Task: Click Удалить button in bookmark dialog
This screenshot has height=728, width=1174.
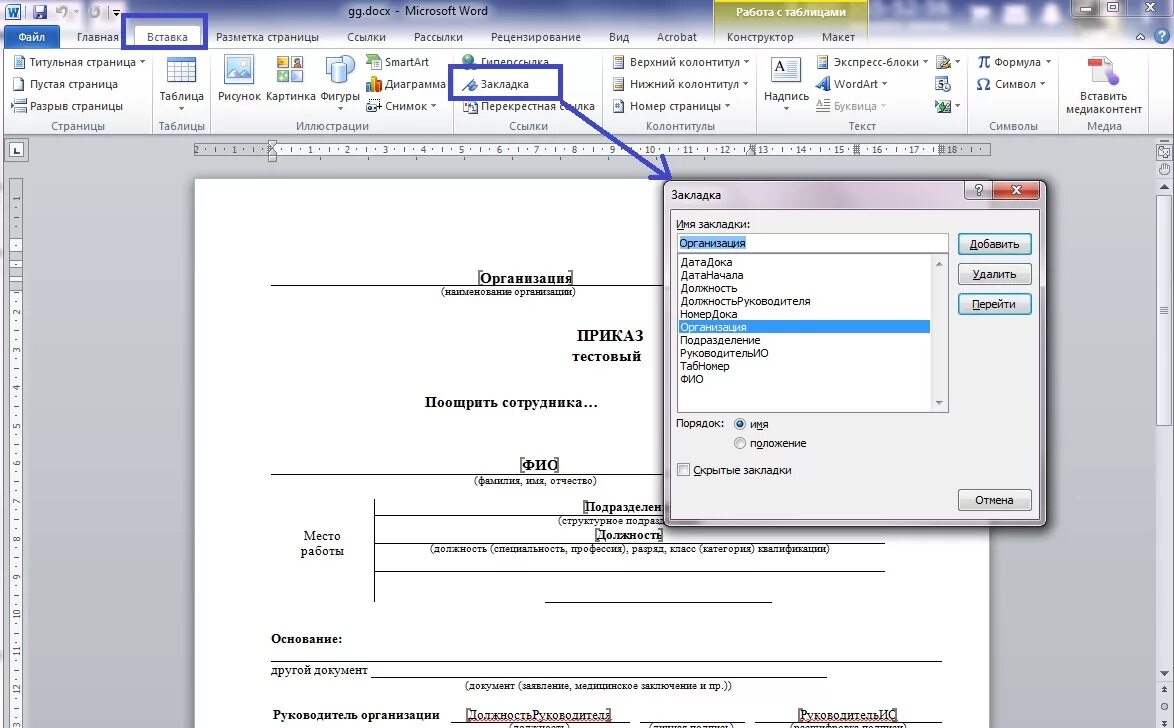Action: tap(994, 274)
